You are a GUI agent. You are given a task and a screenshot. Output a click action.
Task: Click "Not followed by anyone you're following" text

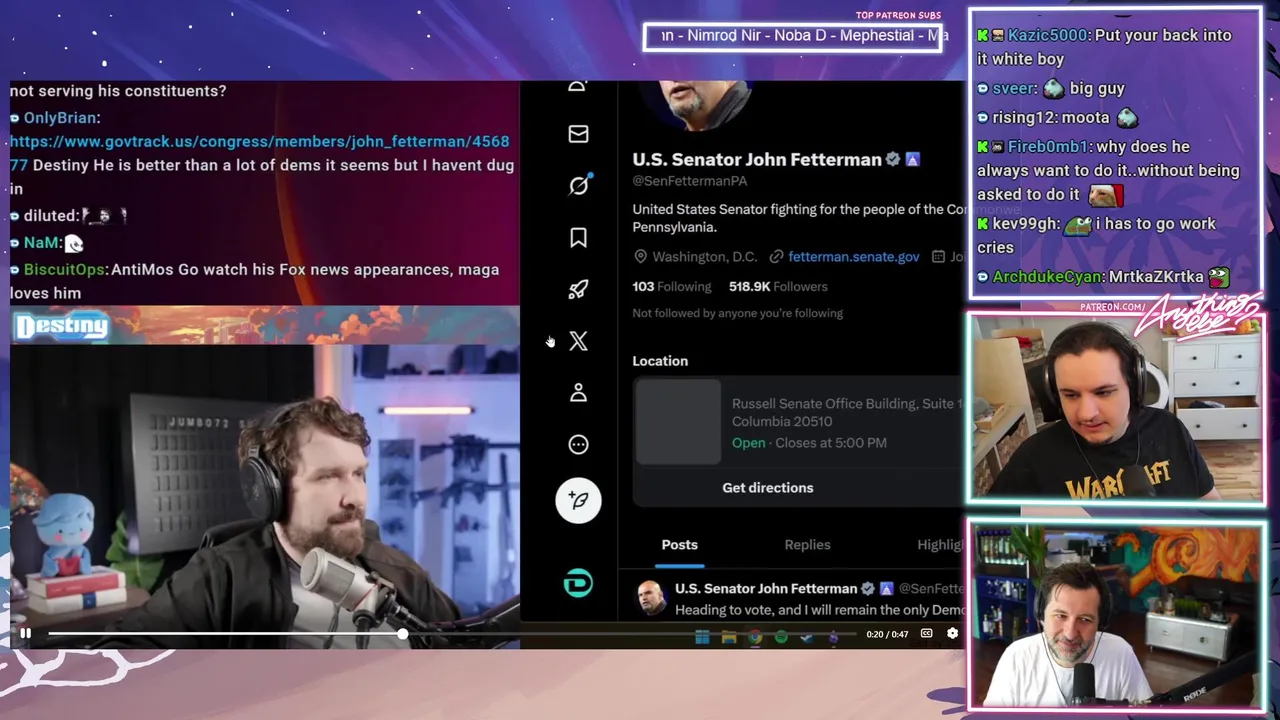pyautogui.click(x=737, y=313)
